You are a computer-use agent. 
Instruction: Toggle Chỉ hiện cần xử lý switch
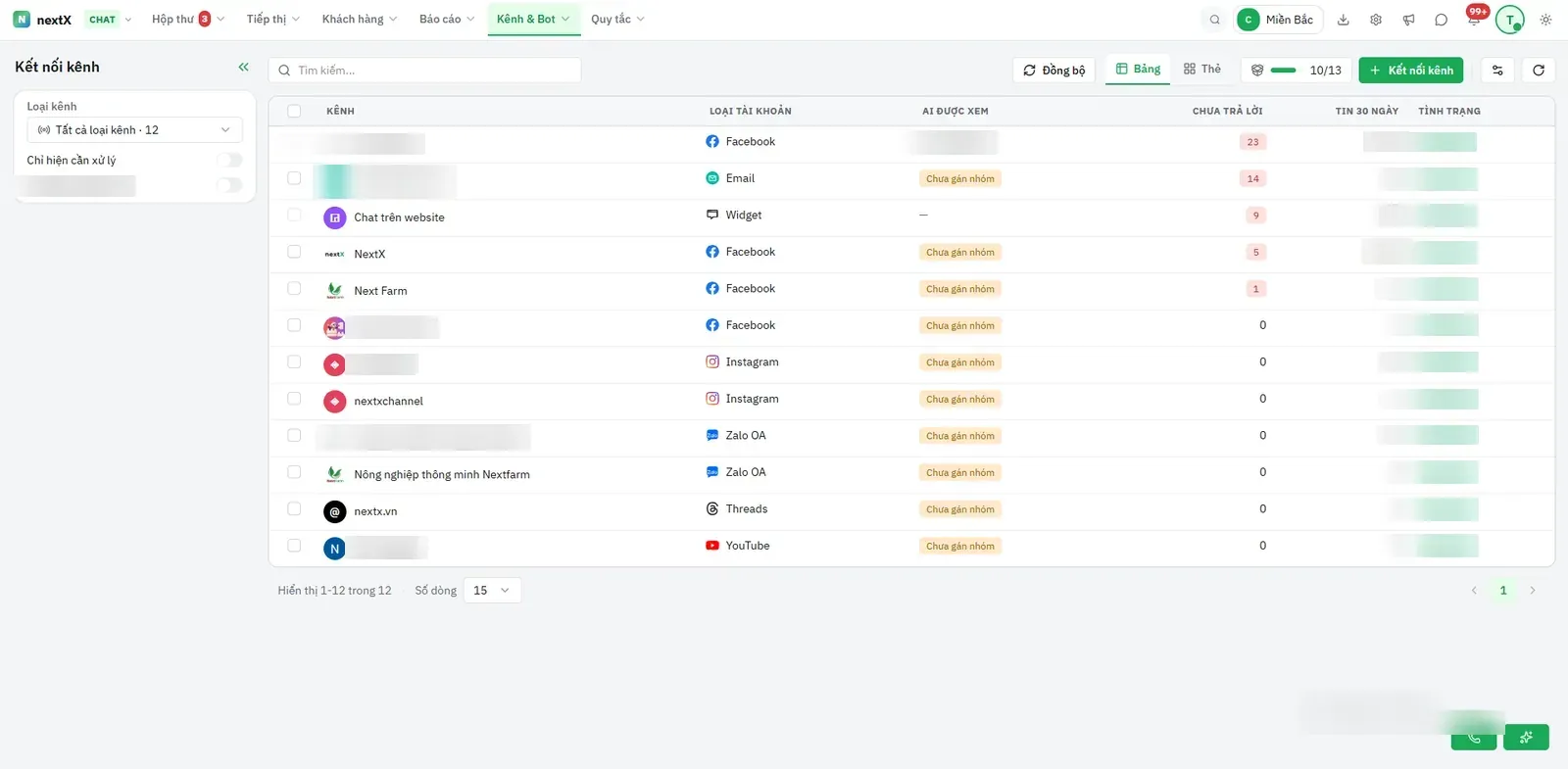(x=229, y=160)
